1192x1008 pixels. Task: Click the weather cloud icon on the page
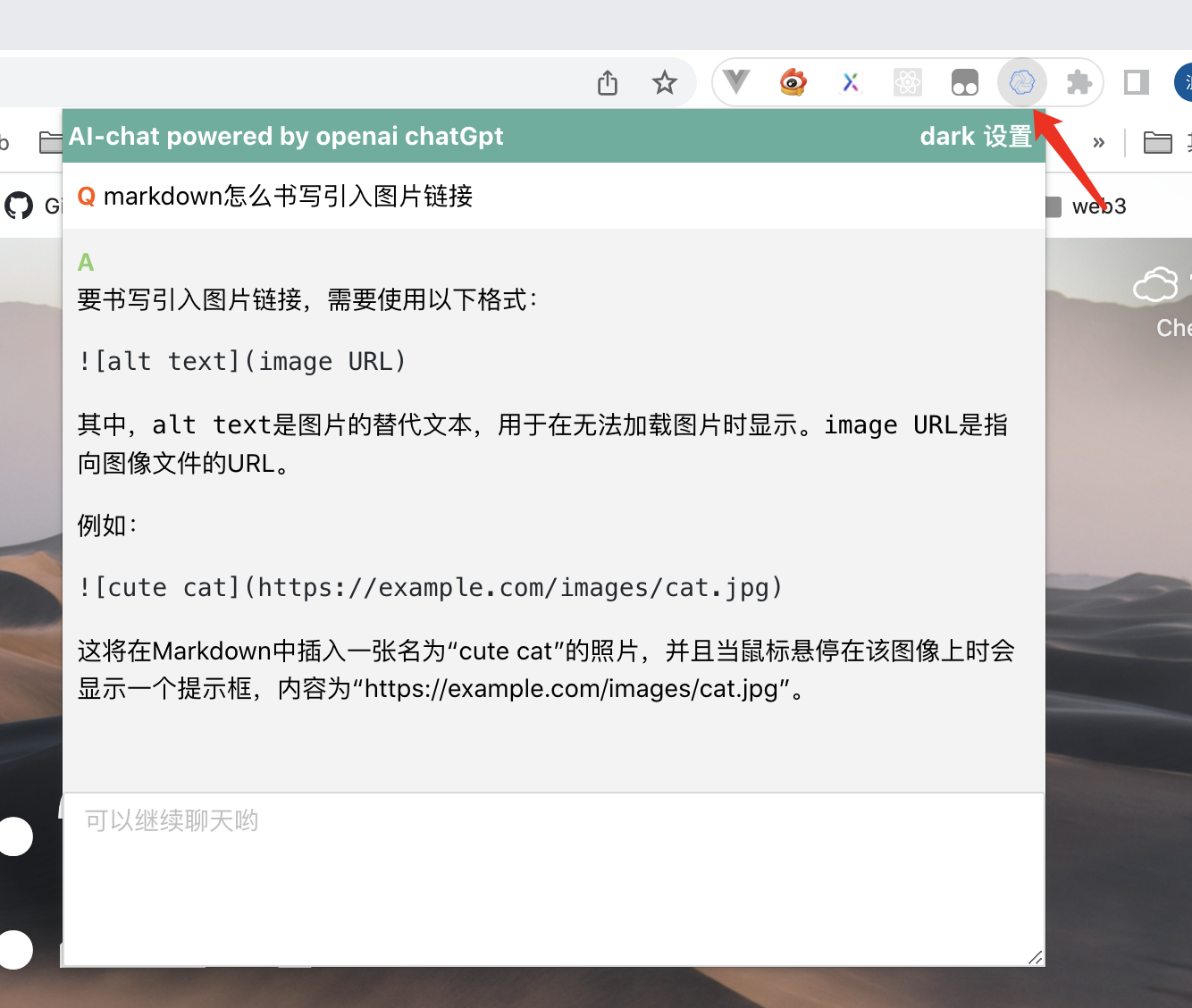(1155, 285)
